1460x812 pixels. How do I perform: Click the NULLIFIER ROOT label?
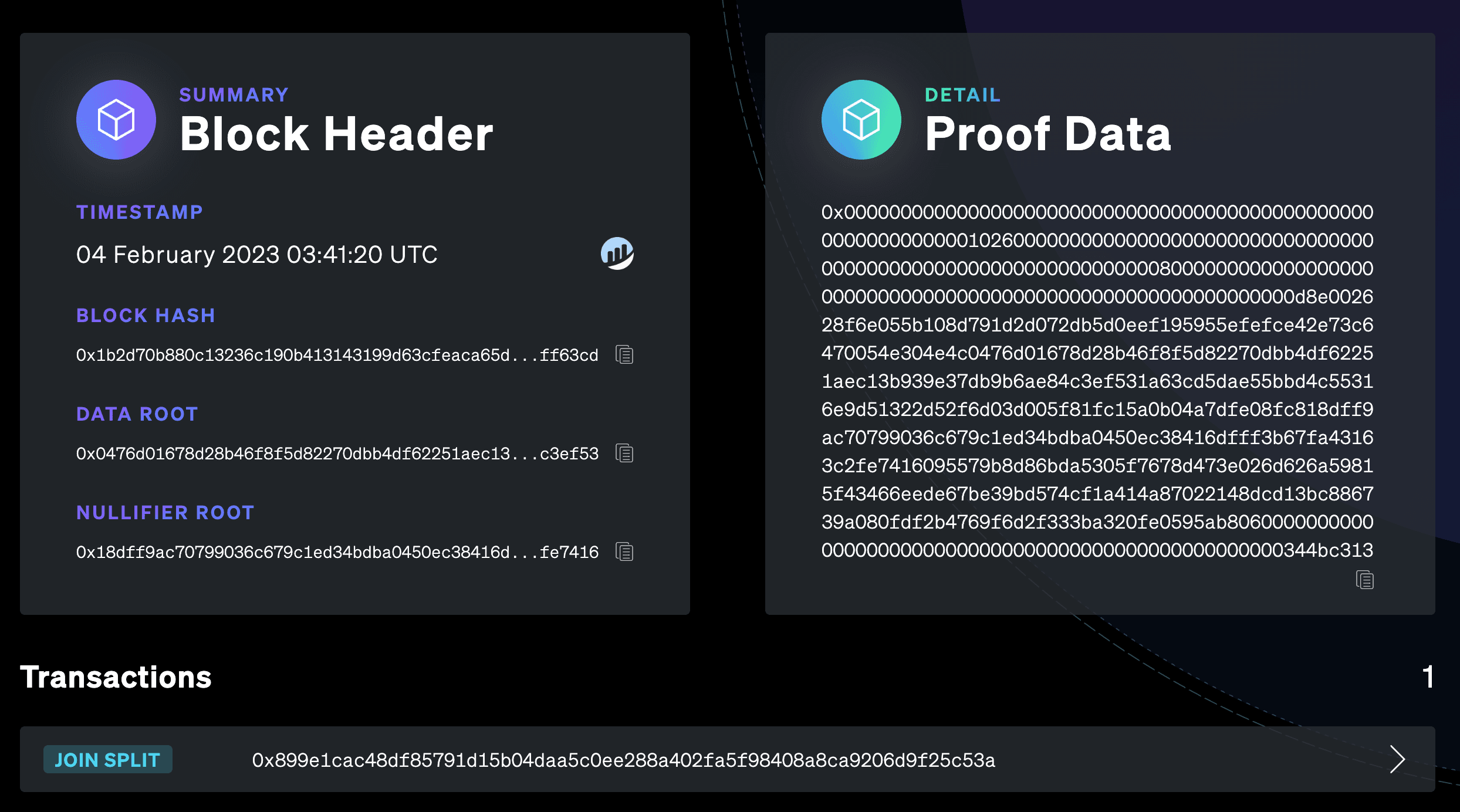165,513
